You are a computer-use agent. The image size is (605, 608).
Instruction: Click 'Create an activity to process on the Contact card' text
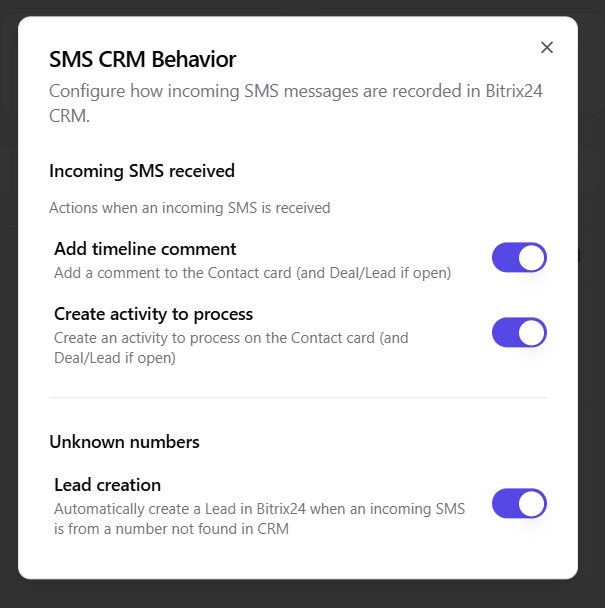point(231,338)
